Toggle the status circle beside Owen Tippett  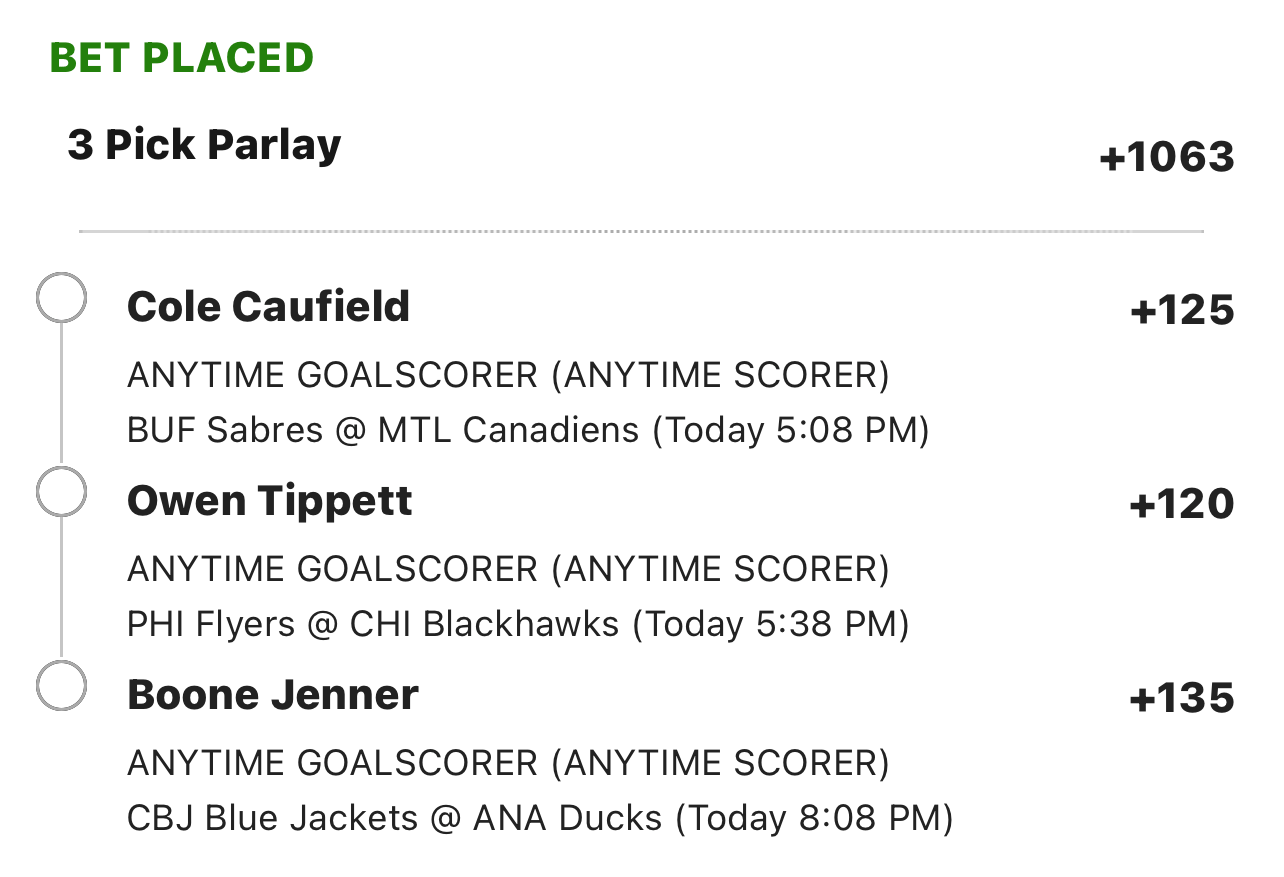[61, 492]
